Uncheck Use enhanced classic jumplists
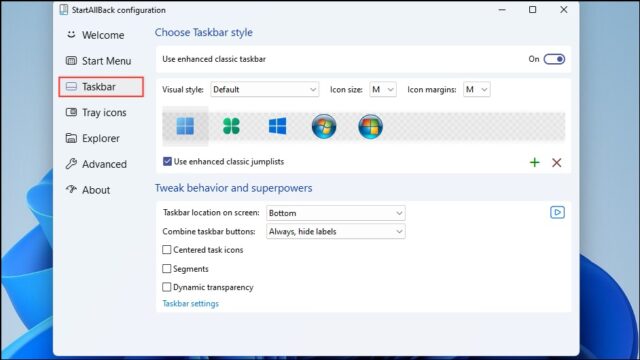This screenshot has height=360, width=640. point(167,161)
